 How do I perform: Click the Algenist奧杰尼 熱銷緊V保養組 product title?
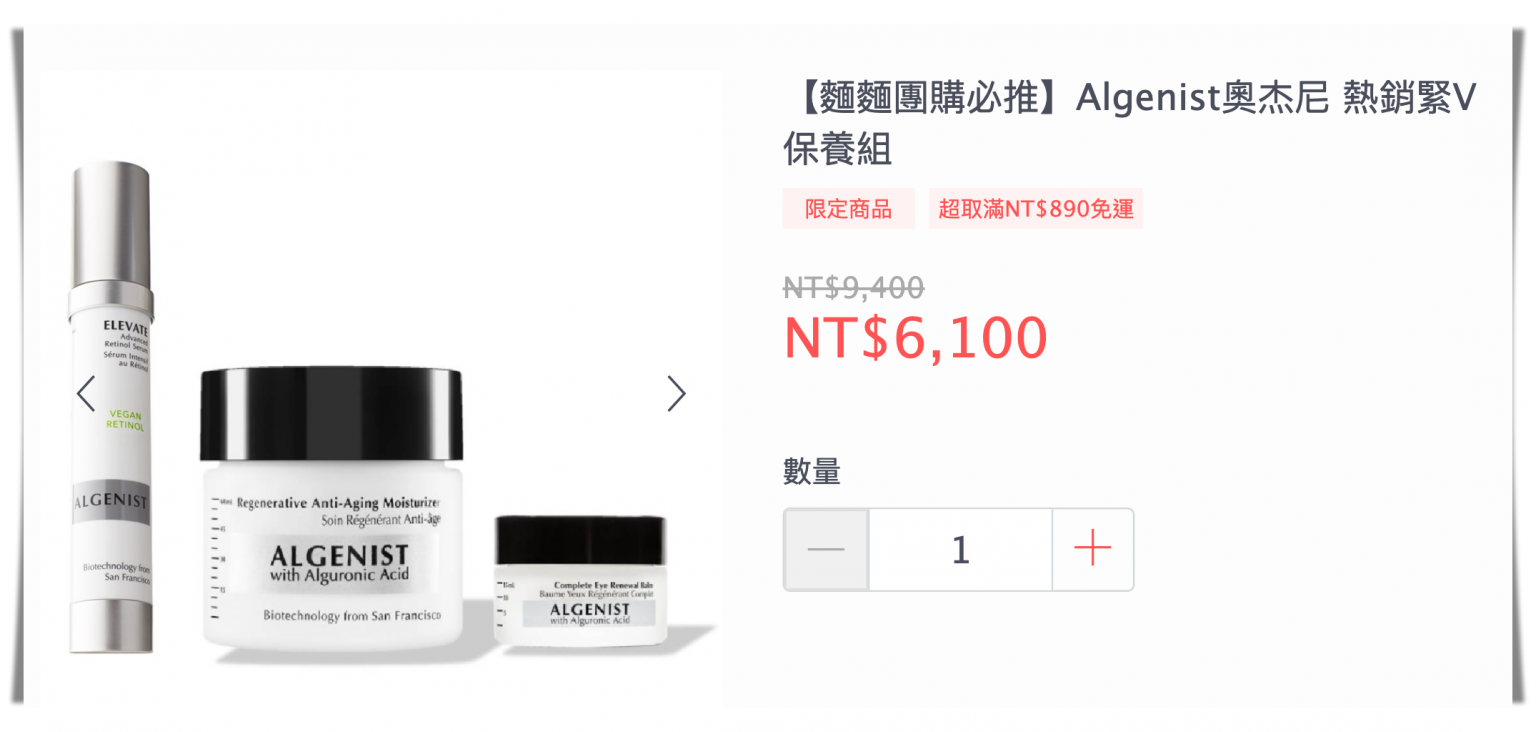pyautogui.click(x=1129, y=123)
